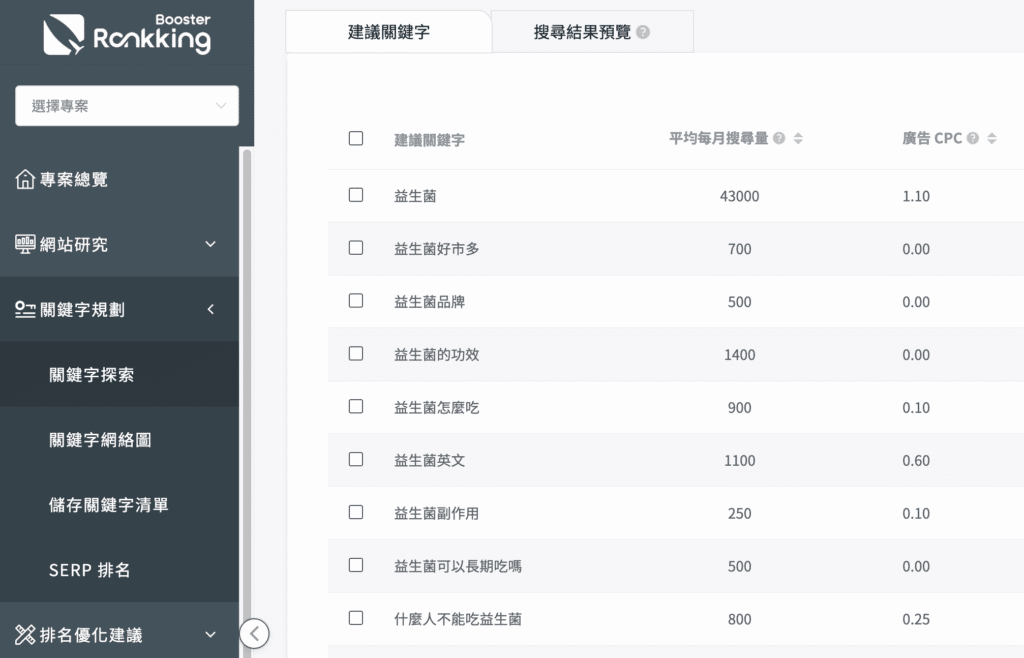The image size is (1024, 658).
Task: Check the select-all checkbox in table header
Action: click(355, 138)
